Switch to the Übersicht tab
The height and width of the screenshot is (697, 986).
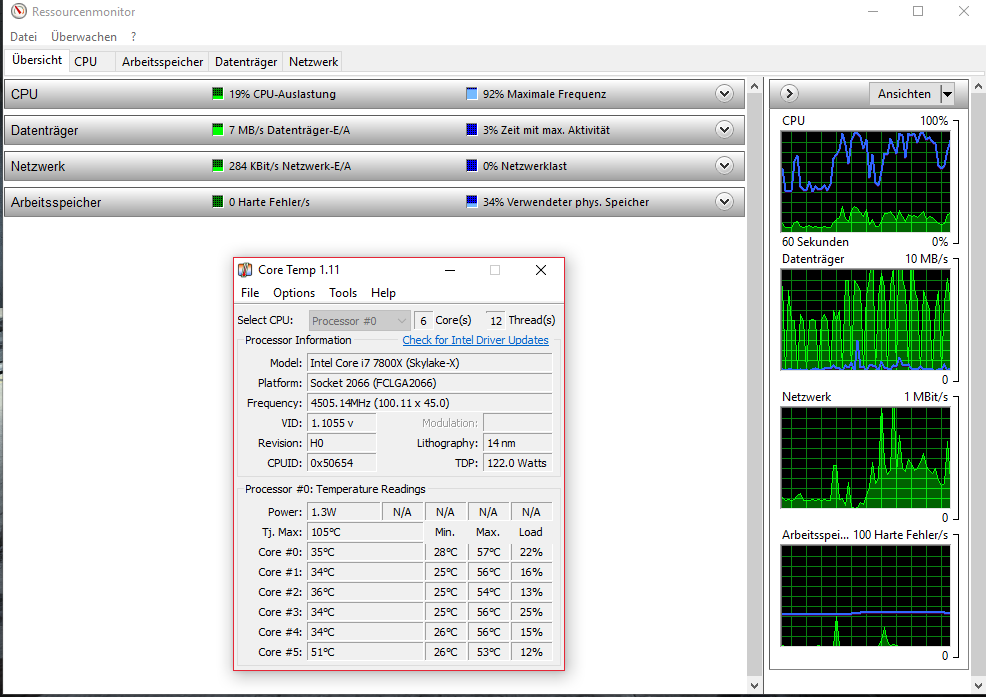[36, 60]
